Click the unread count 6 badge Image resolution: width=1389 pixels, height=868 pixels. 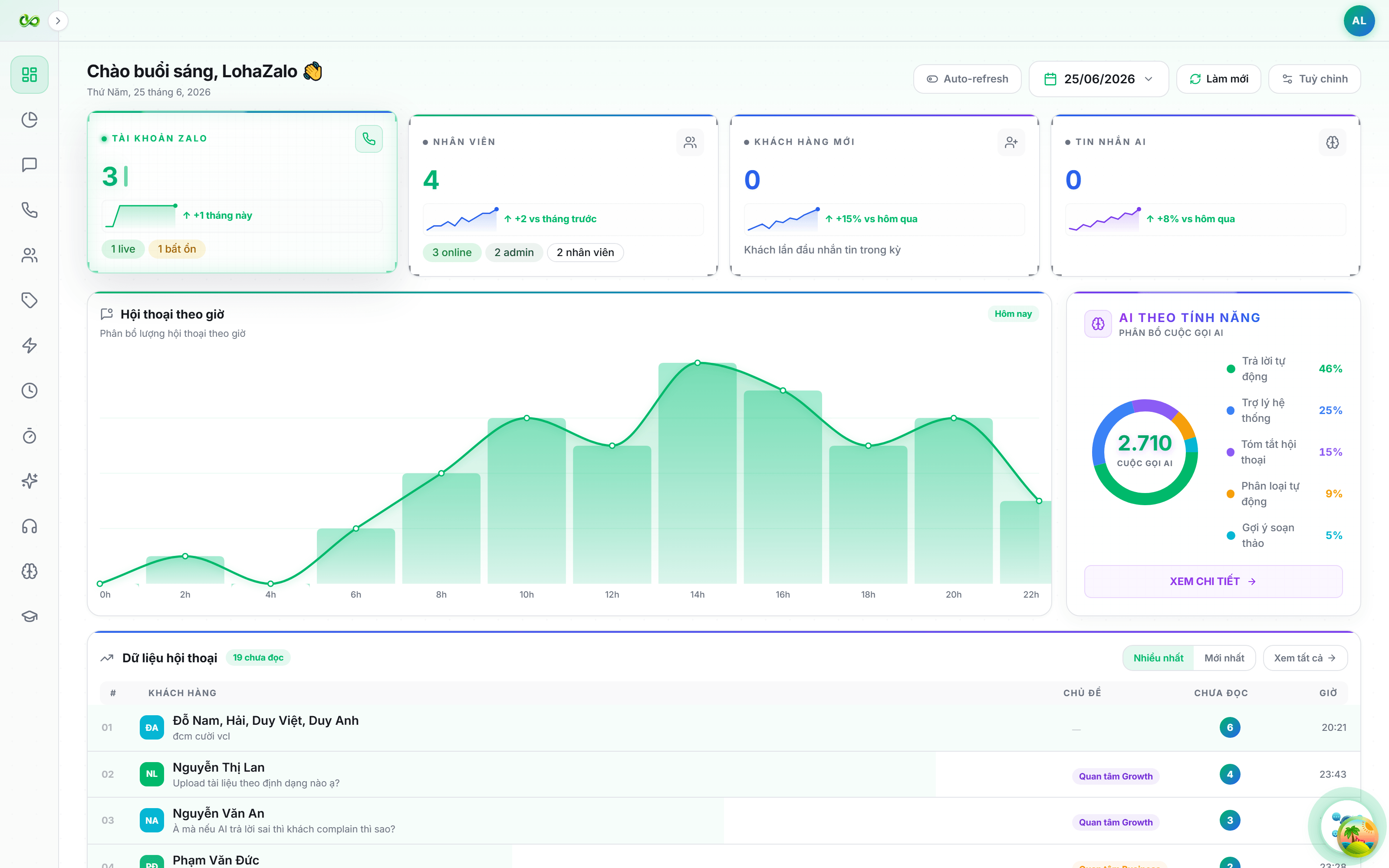(1229, 728)
